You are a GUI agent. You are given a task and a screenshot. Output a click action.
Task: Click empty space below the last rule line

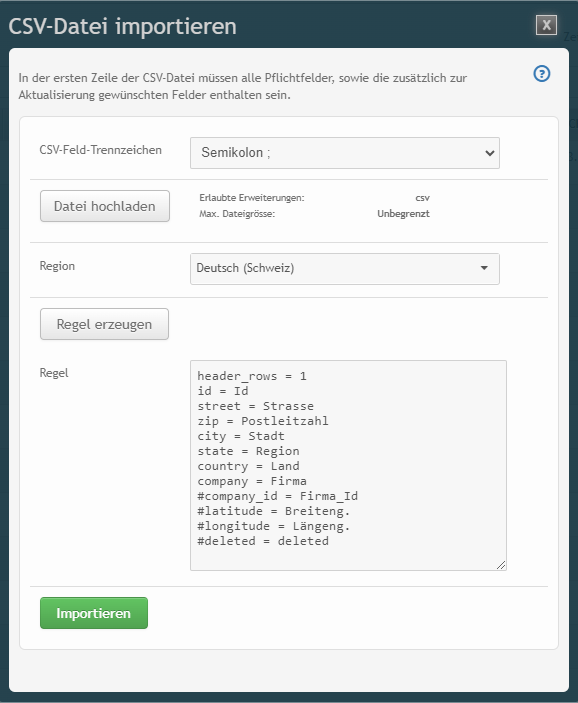click(348, 558)
